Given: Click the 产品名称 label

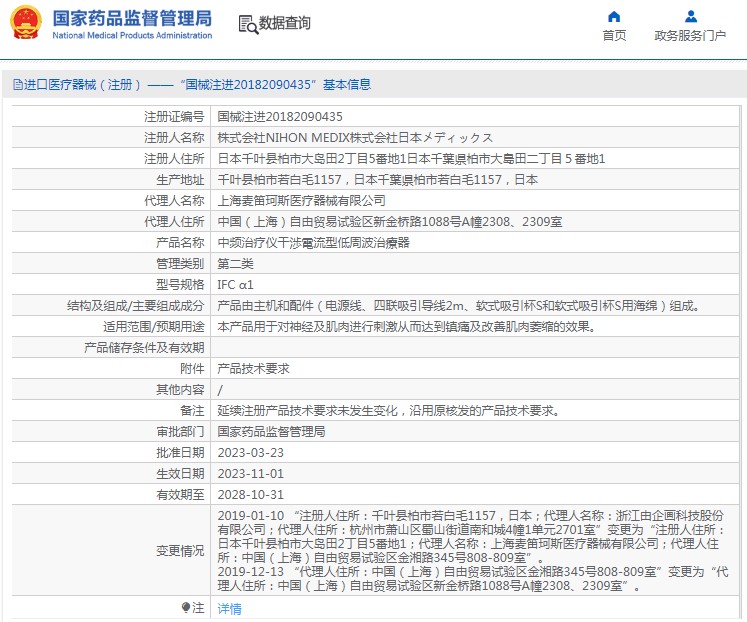Looking at the screenshot, I should click(x=180, y=242).
